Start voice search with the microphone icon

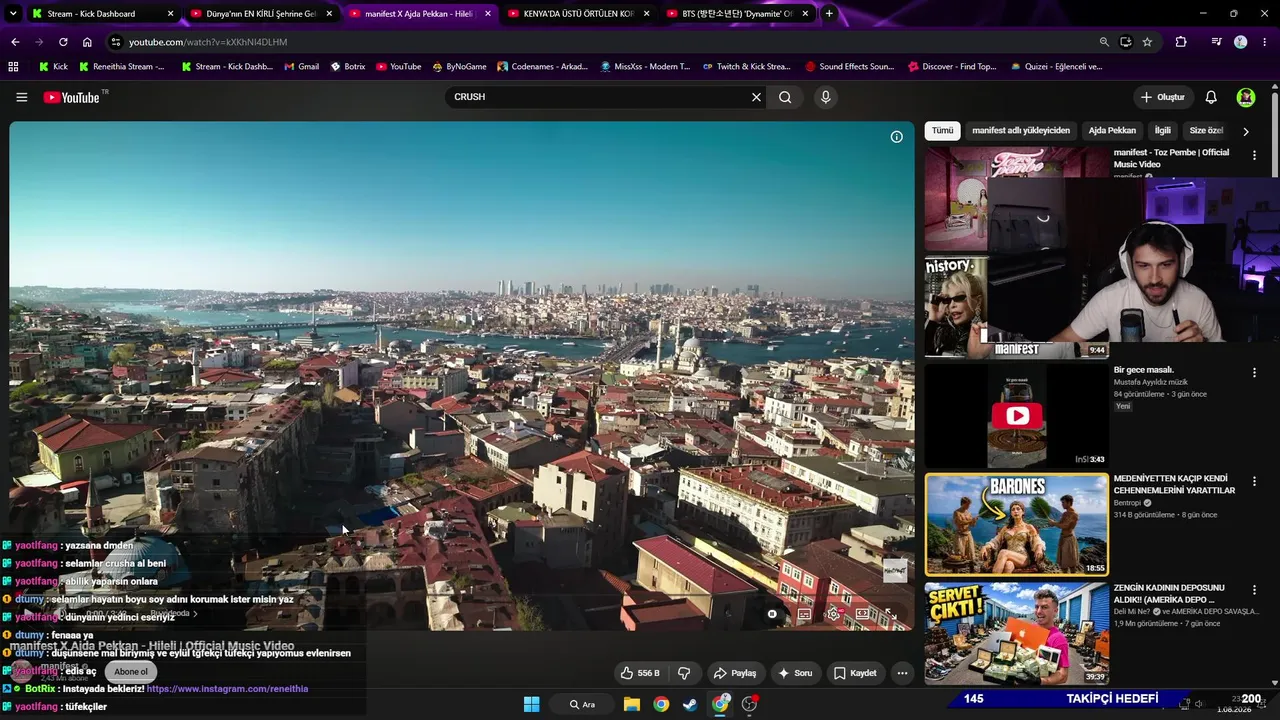click(x=825, y=97)
